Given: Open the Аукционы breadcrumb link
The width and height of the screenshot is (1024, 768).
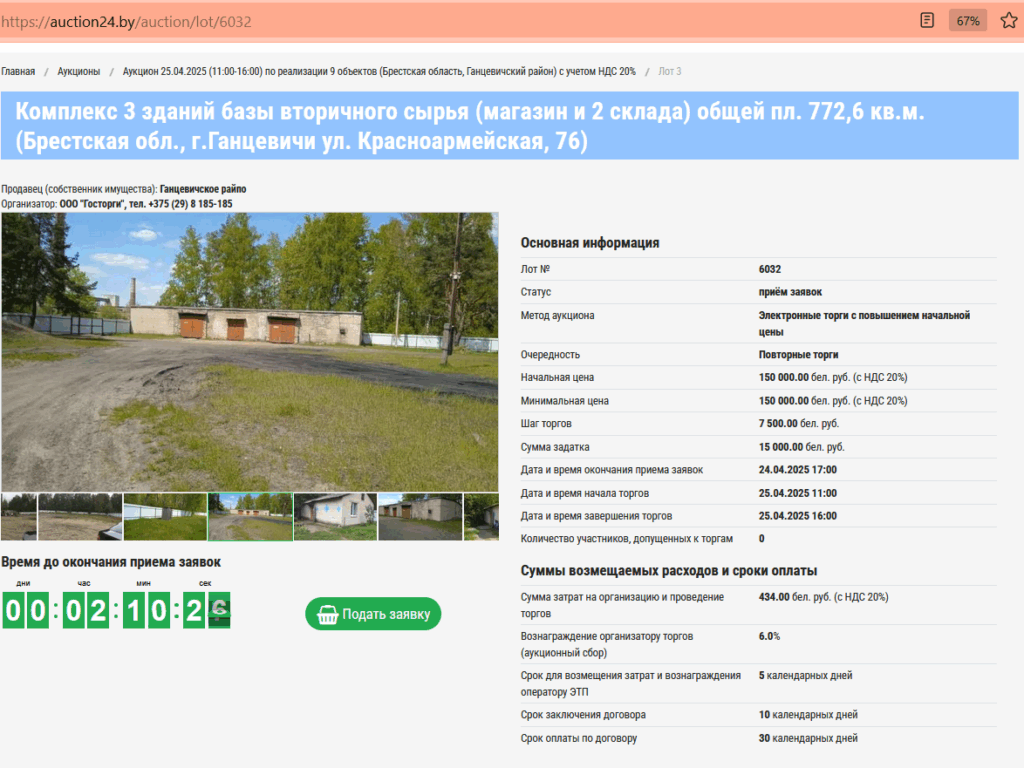Looking at the screenshot, I should (x=79, y=71).
